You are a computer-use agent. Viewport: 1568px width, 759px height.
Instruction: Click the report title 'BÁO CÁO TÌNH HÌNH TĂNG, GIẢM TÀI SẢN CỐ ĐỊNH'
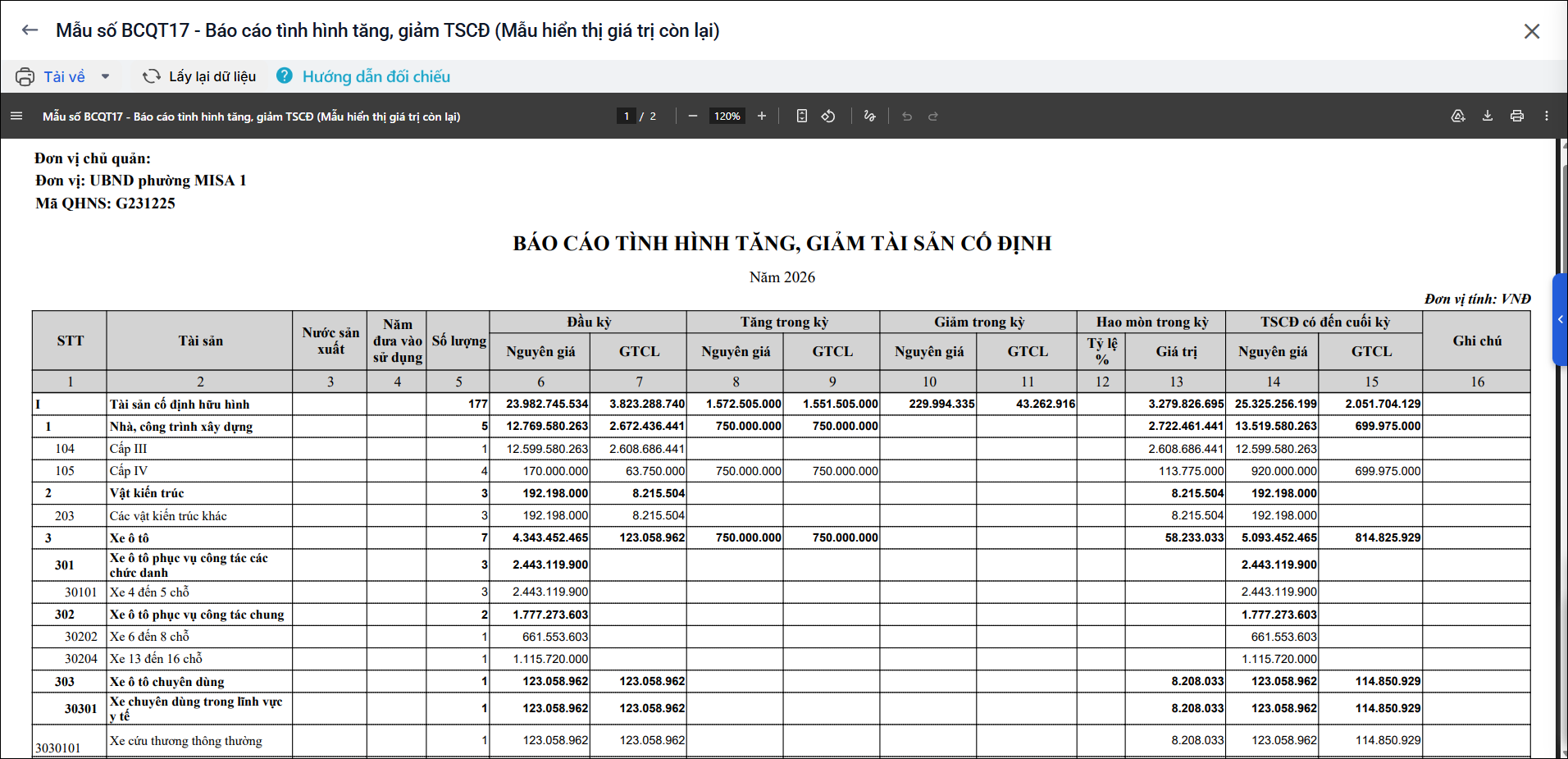pyautogui.click(x=782, y=243)
